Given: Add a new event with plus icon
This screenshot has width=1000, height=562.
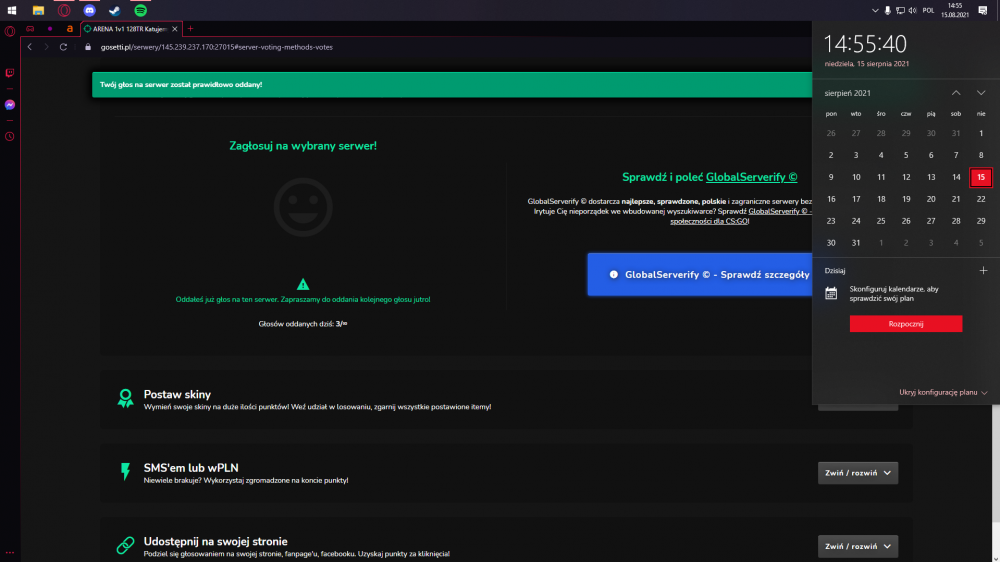Looking at the screenshot, I should [x=983, y=270].
